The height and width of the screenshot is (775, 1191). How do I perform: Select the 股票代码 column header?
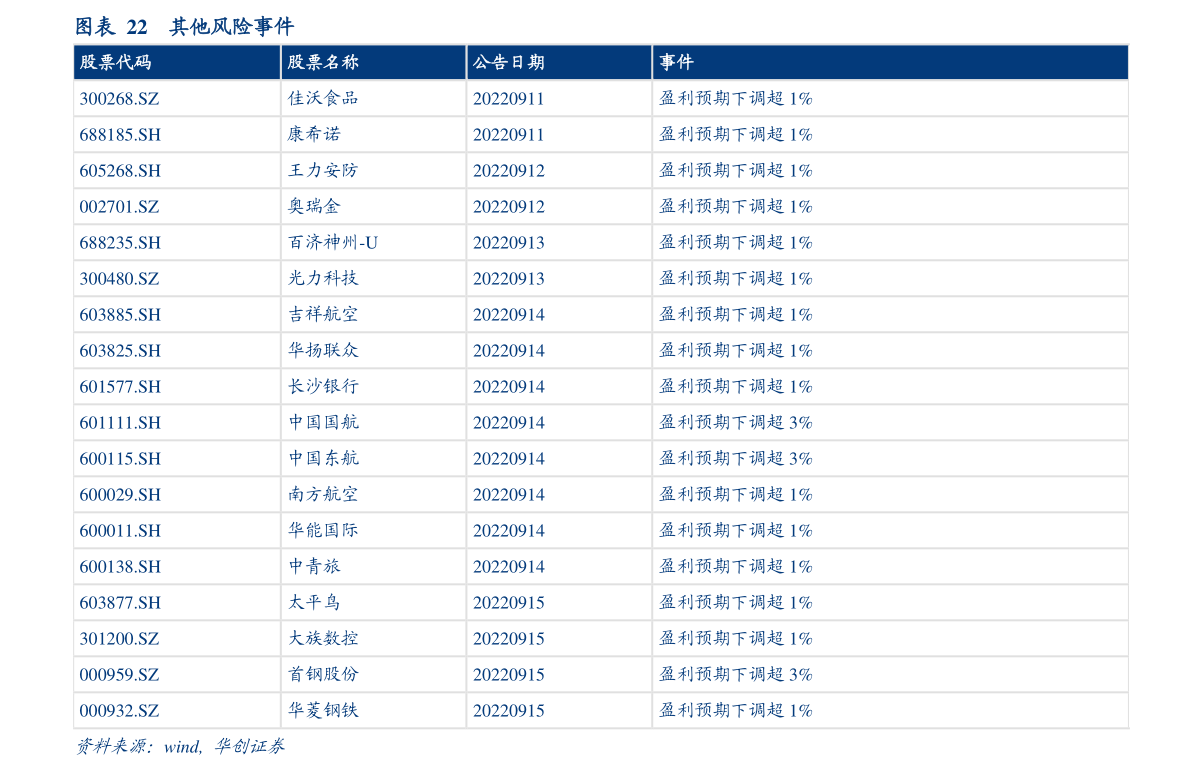[106, 62]
